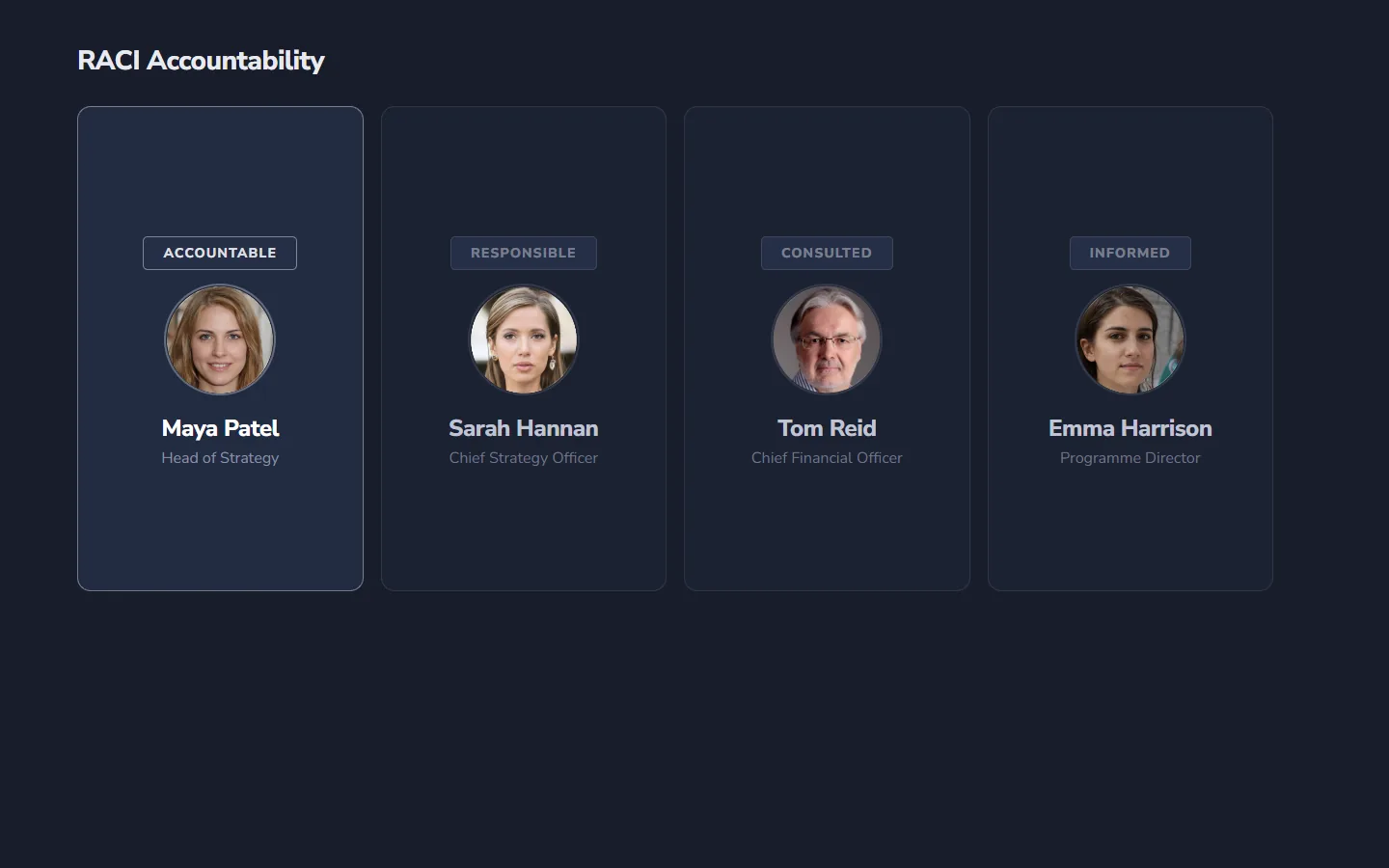Image resolution: width=1389 pixels, height=868 pixels.
Task: Open Emma Harrison's profile photo
Action: [1130, 339]
